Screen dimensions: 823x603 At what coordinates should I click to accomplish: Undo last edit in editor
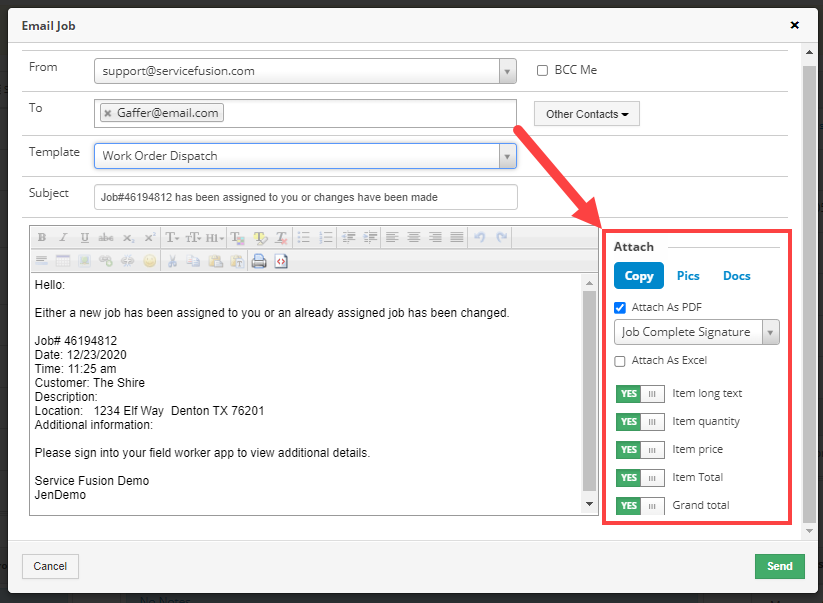click(x=480, y=238)
